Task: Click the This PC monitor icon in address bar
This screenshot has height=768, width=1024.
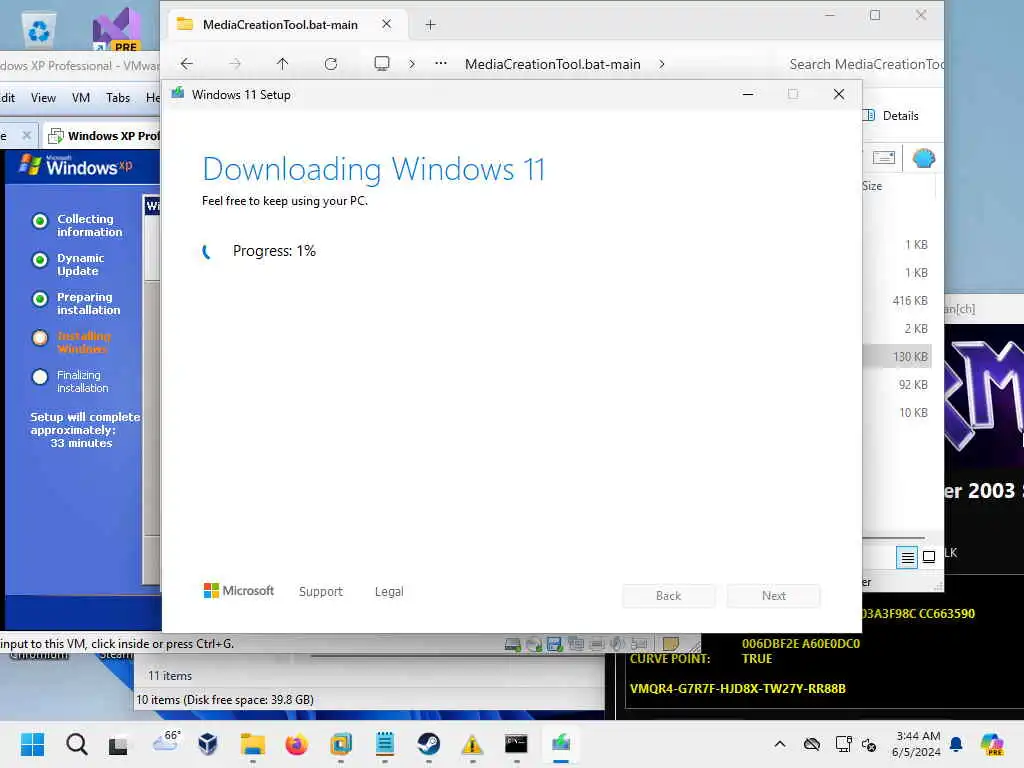Action: (381, 63)
